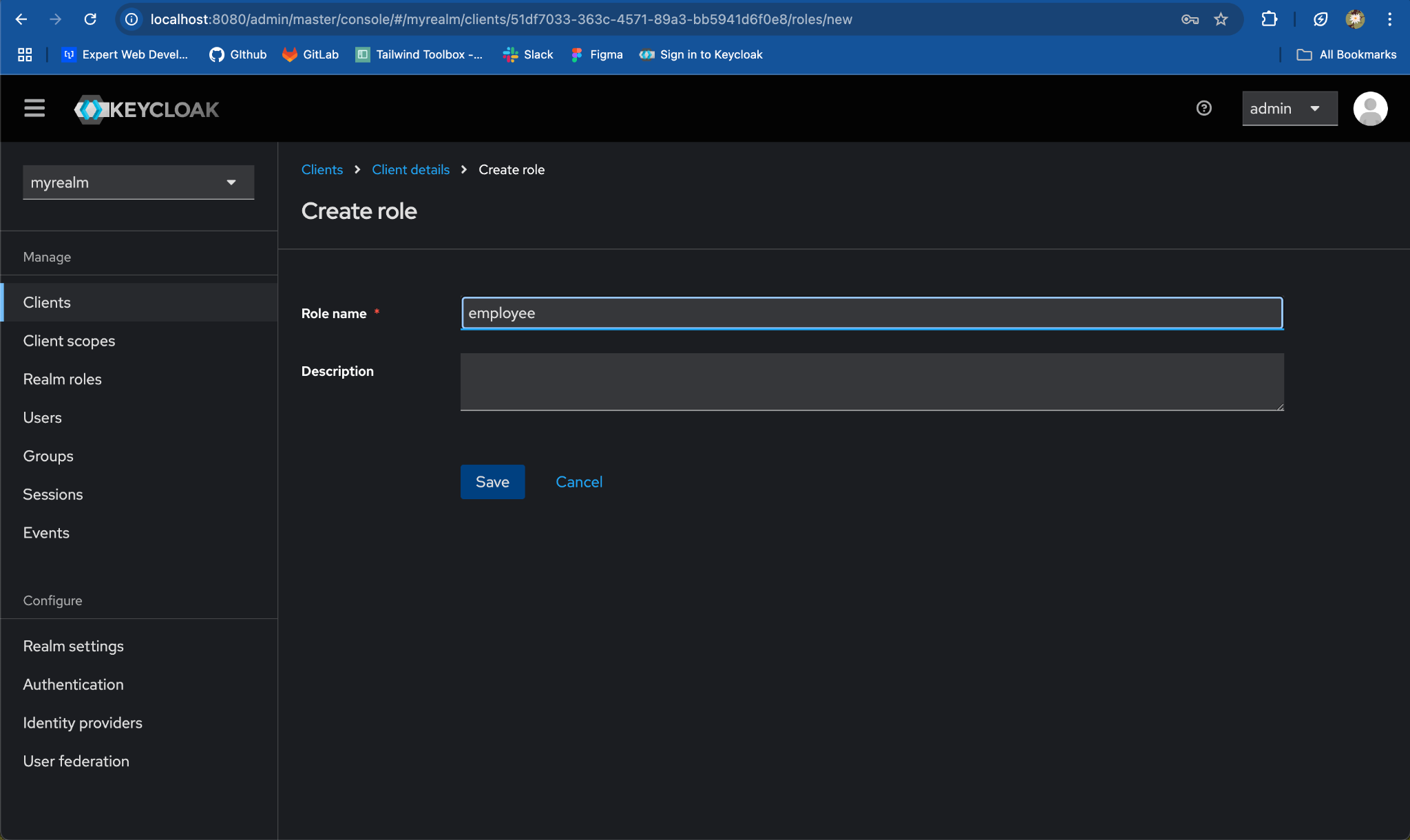Click the Keycloak logo
The image size is (1410, 840).
[147, 109]
